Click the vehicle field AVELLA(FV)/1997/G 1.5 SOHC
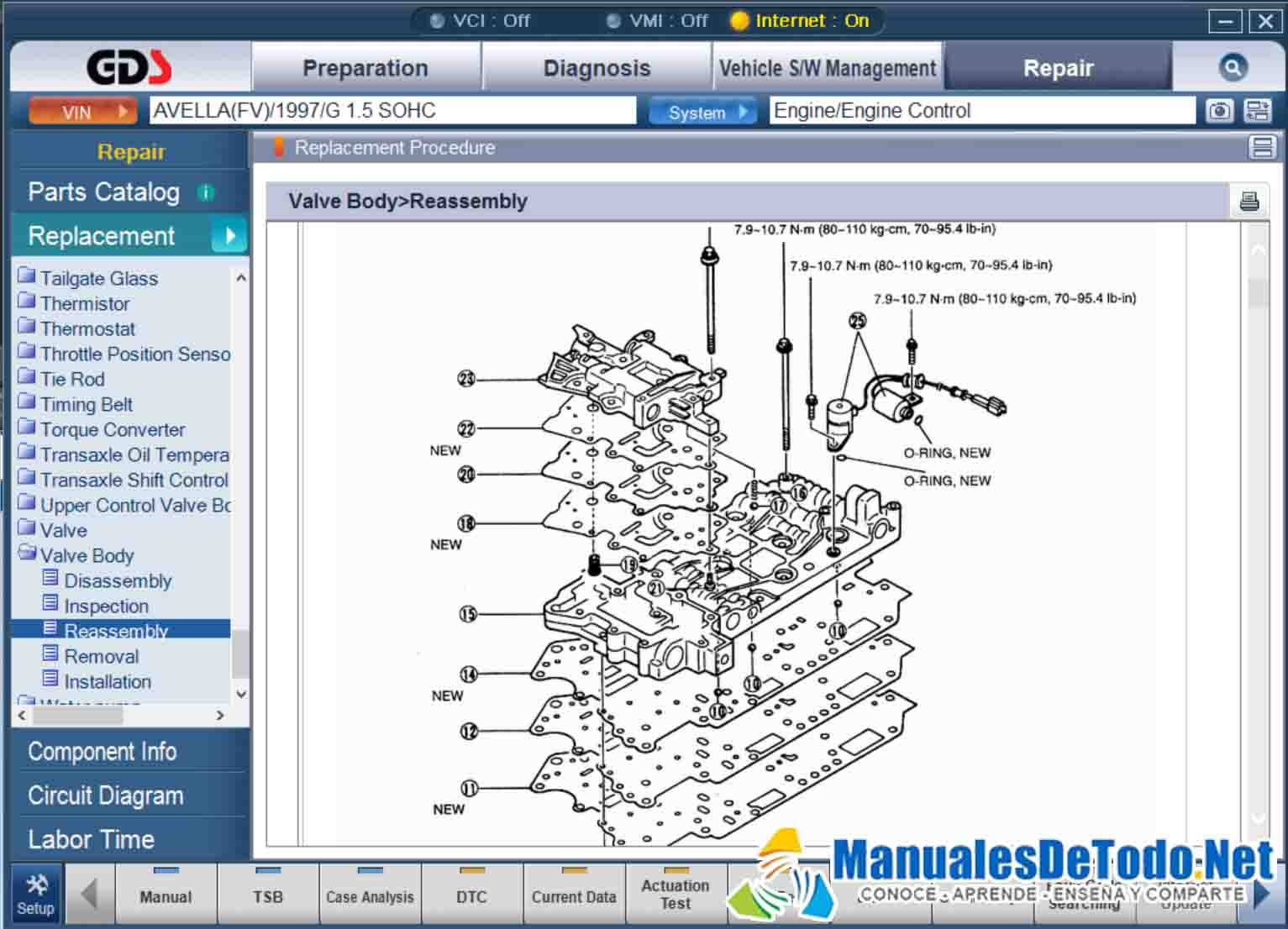Viewport: 1288px width, 929px height. click(392, 111)
